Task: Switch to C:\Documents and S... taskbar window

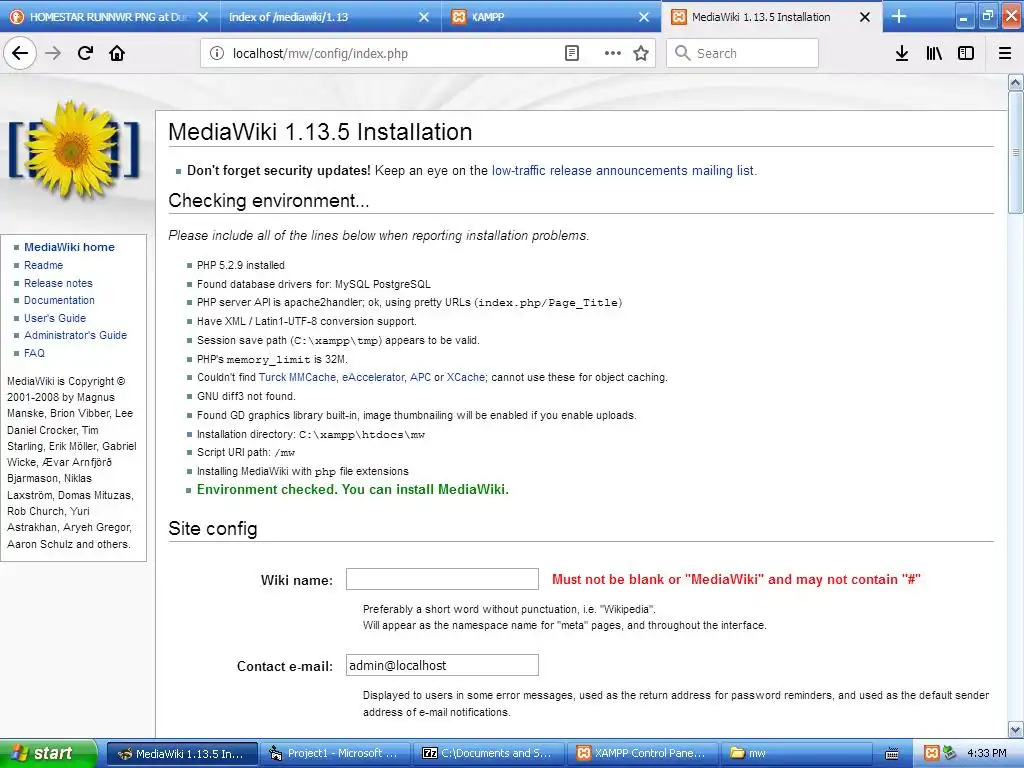Action: pos(488,754)
